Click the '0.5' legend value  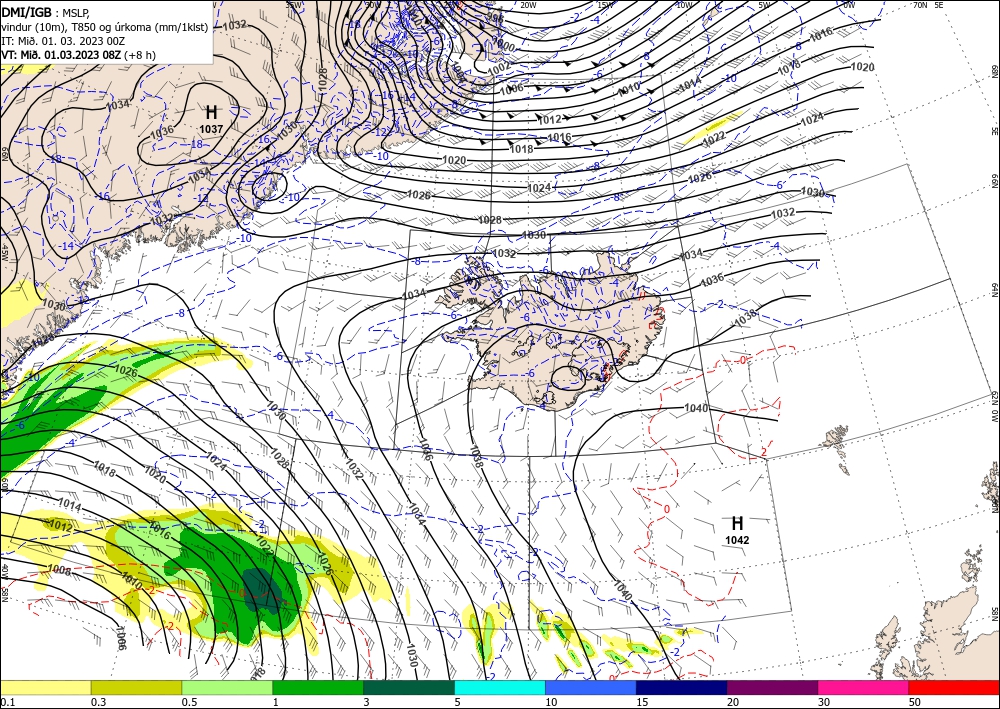point(189,702)
